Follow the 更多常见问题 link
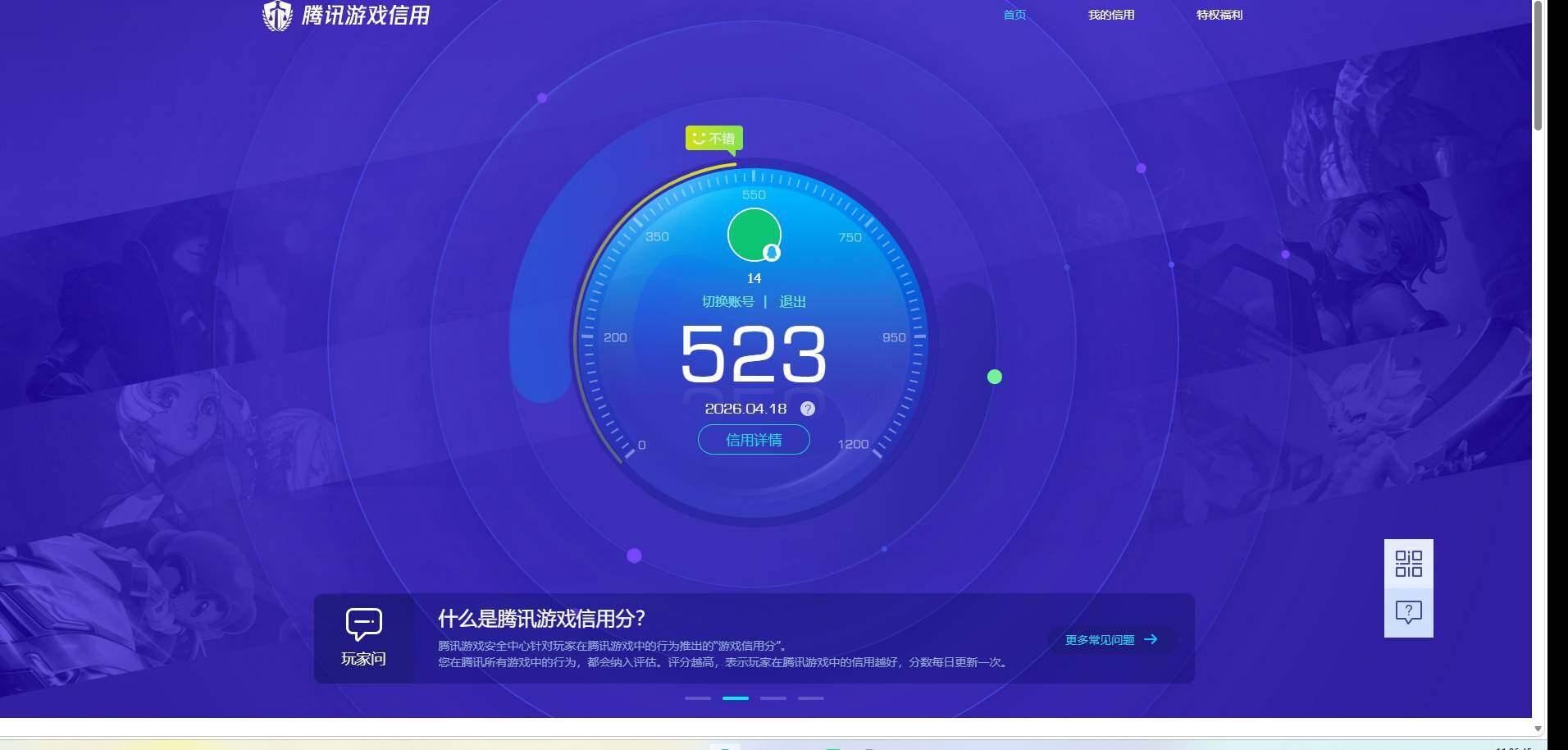 tap(1099, 639)
